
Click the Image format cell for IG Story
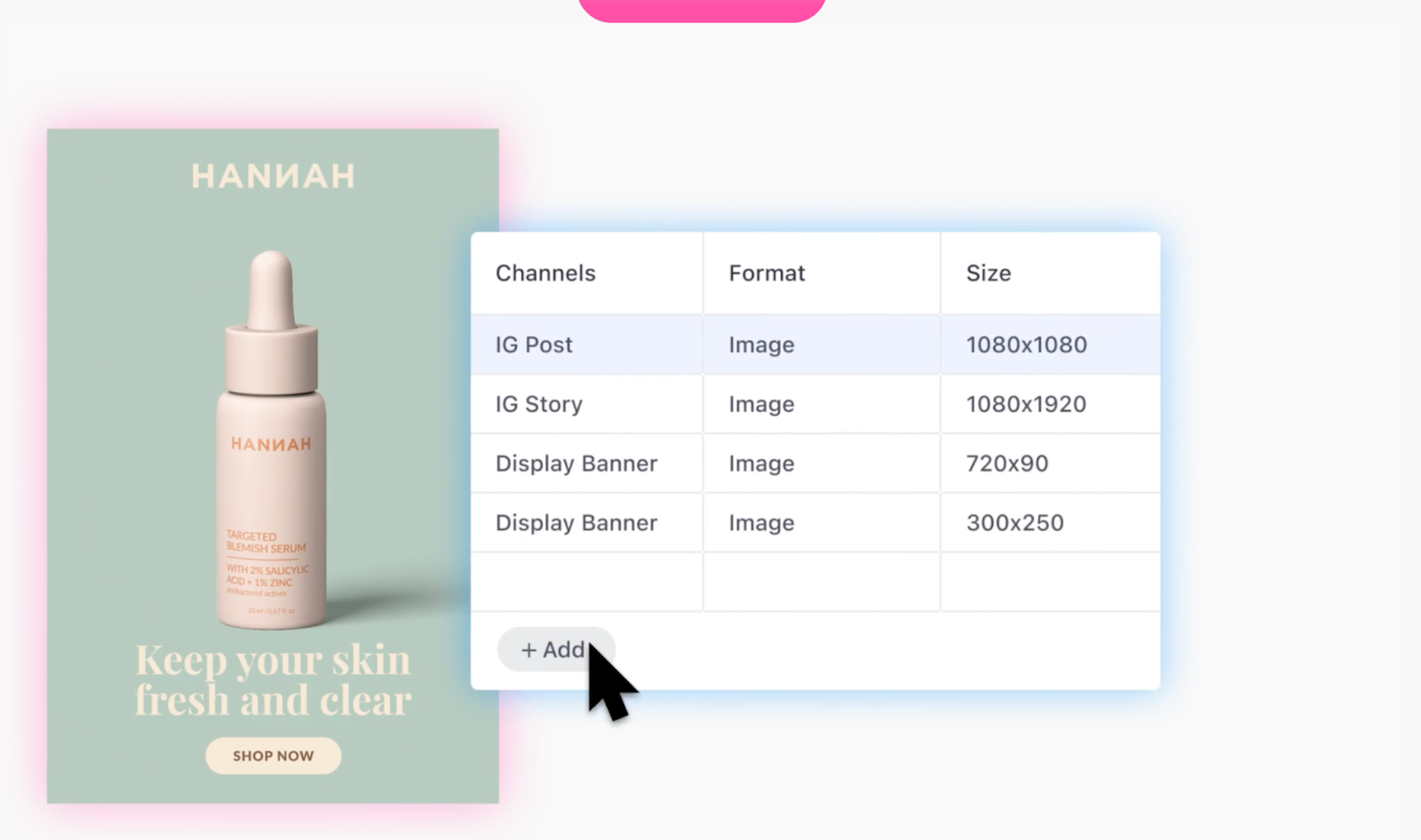[x=761, y=404]
